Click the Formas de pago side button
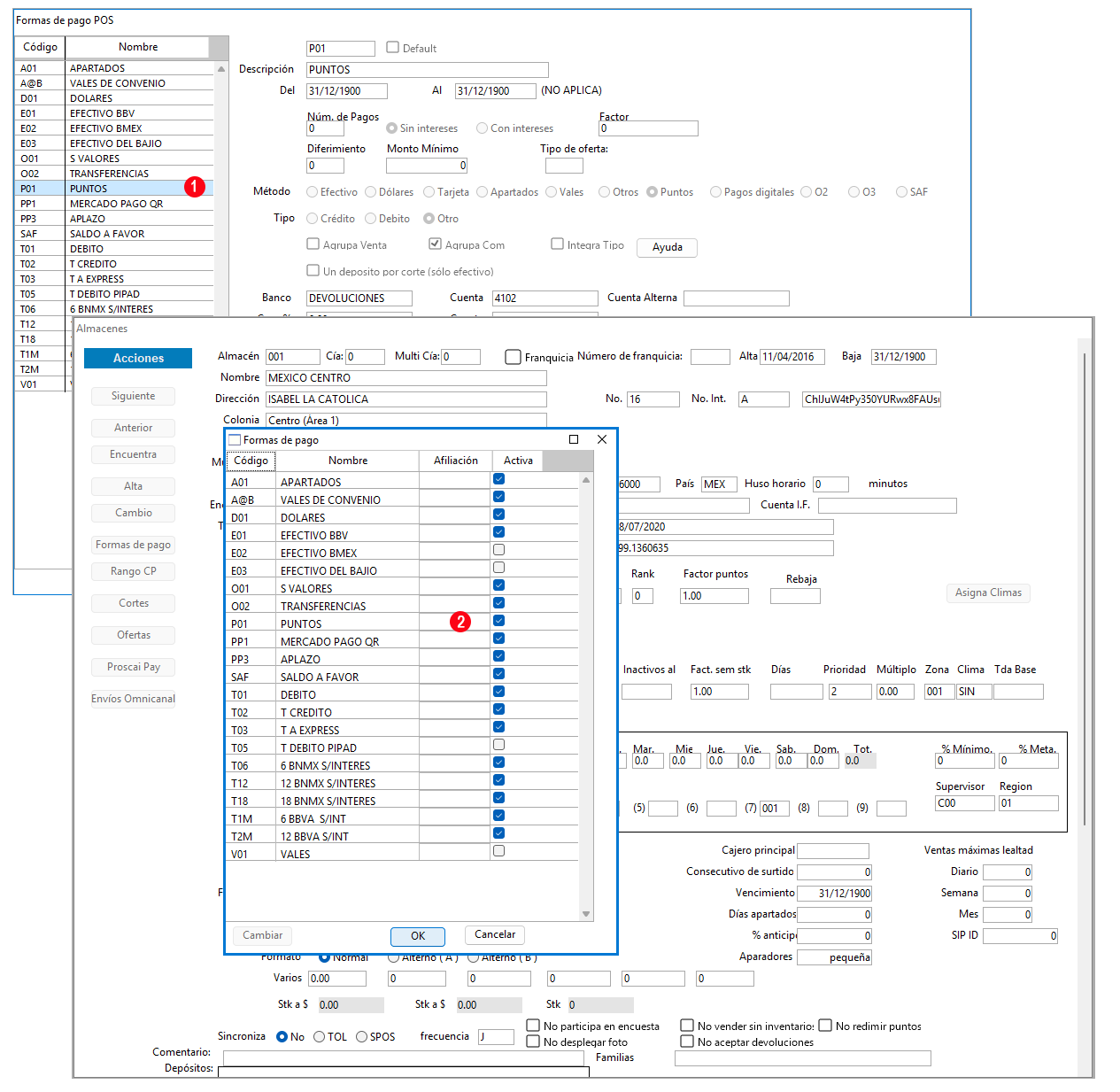The height and width of the screenshot is (1092, 1120). [x=133, y=545]
